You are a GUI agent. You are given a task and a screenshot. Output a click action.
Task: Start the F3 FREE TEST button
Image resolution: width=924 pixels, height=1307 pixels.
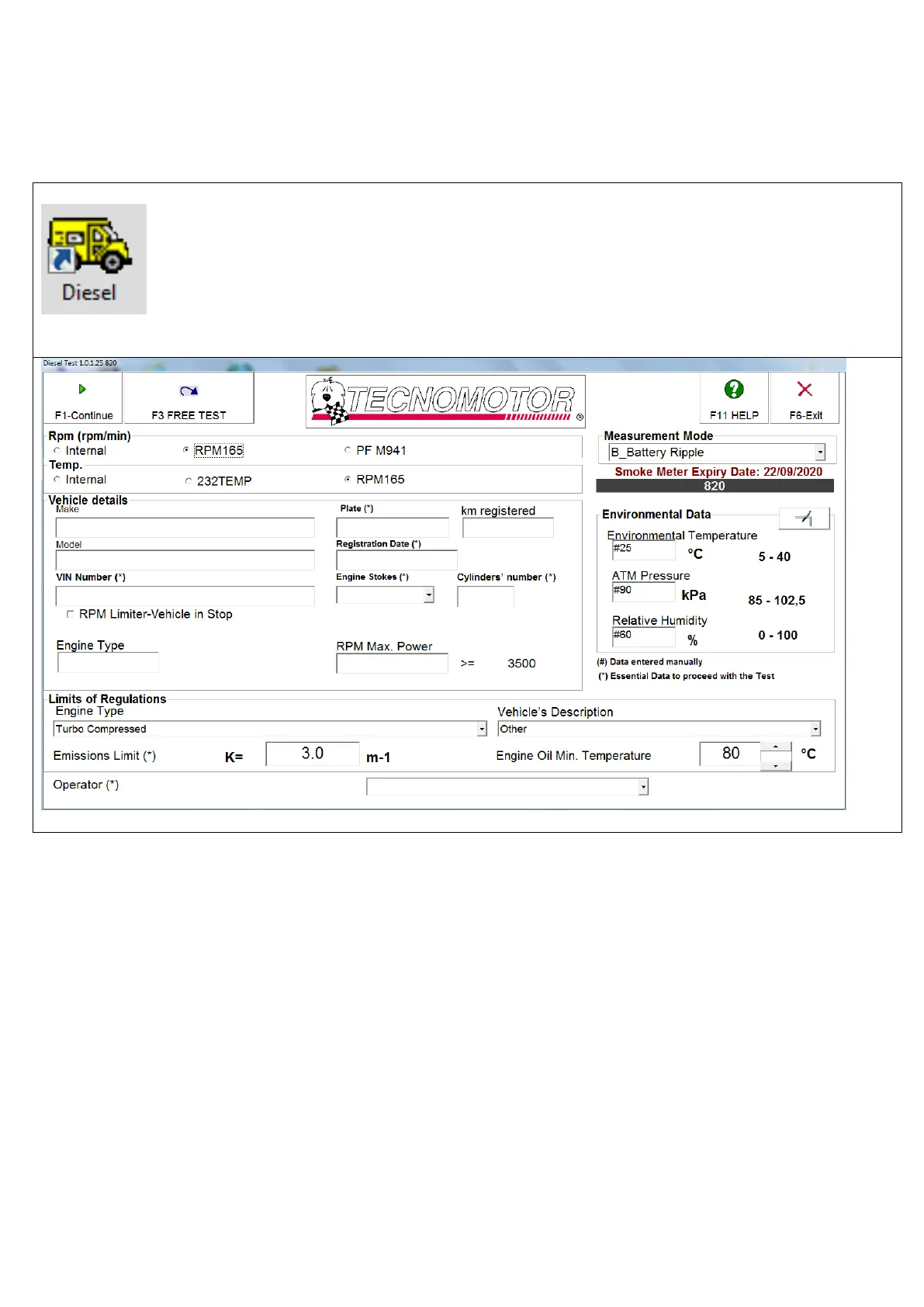click(x=189, y=398)
